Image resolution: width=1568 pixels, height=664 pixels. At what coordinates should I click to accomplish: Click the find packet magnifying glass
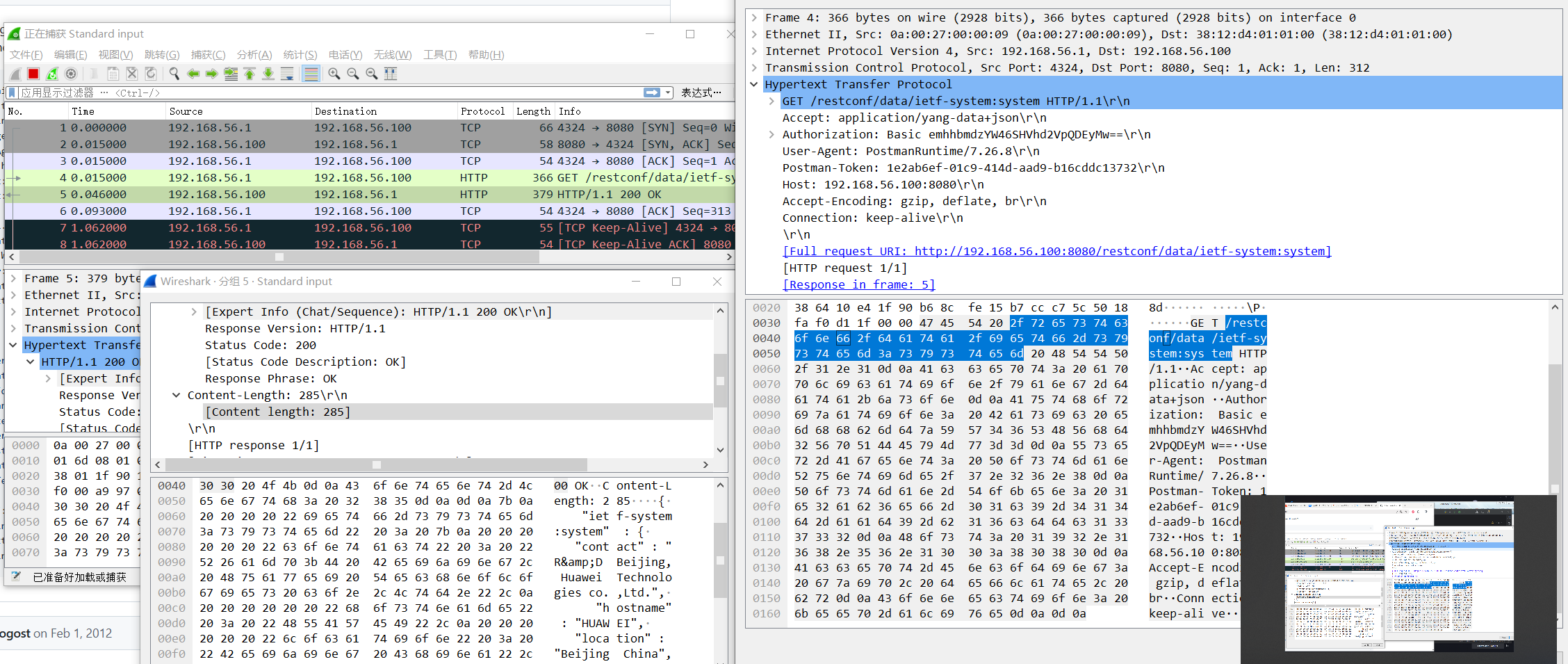tap(174, 73)
